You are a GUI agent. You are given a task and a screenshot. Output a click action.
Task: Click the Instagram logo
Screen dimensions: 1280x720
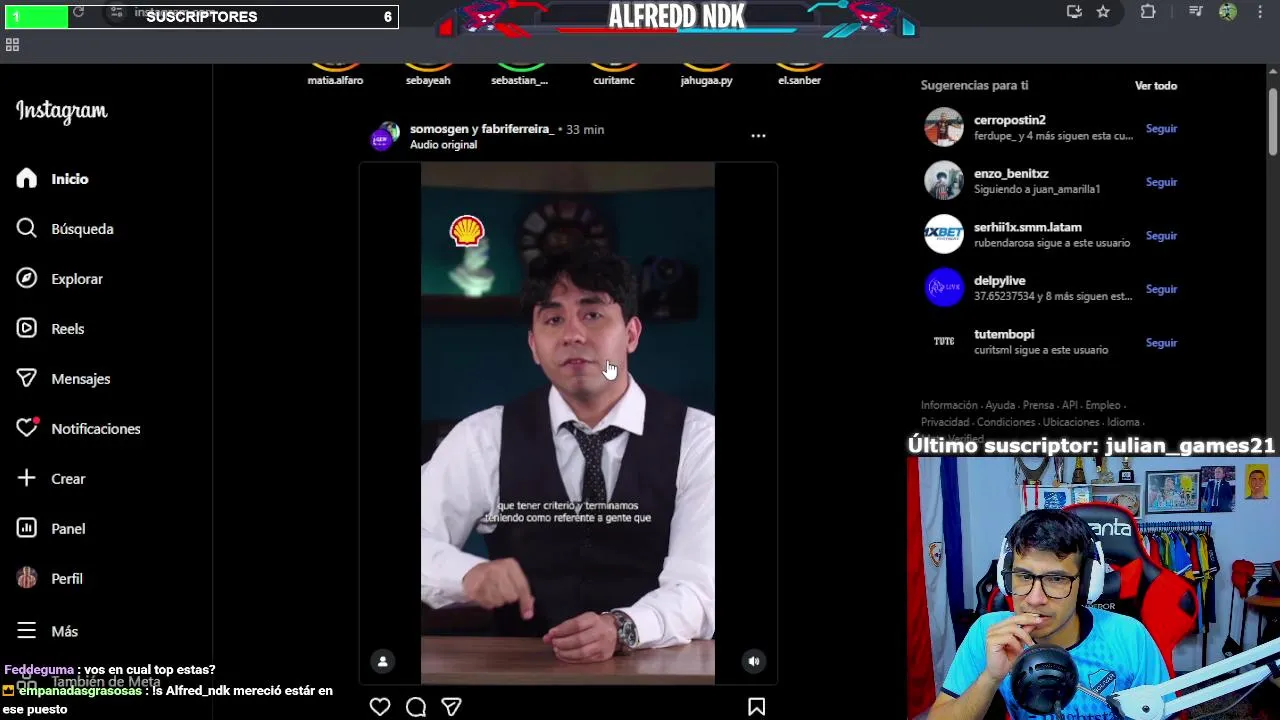[62, 112]
